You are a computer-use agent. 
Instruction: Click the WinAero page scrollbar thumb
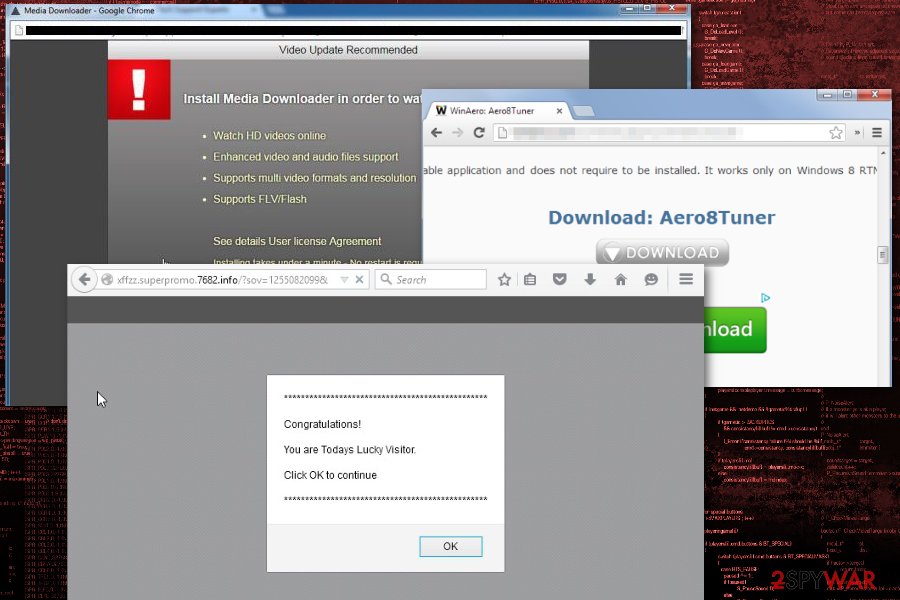click(883, 254)
